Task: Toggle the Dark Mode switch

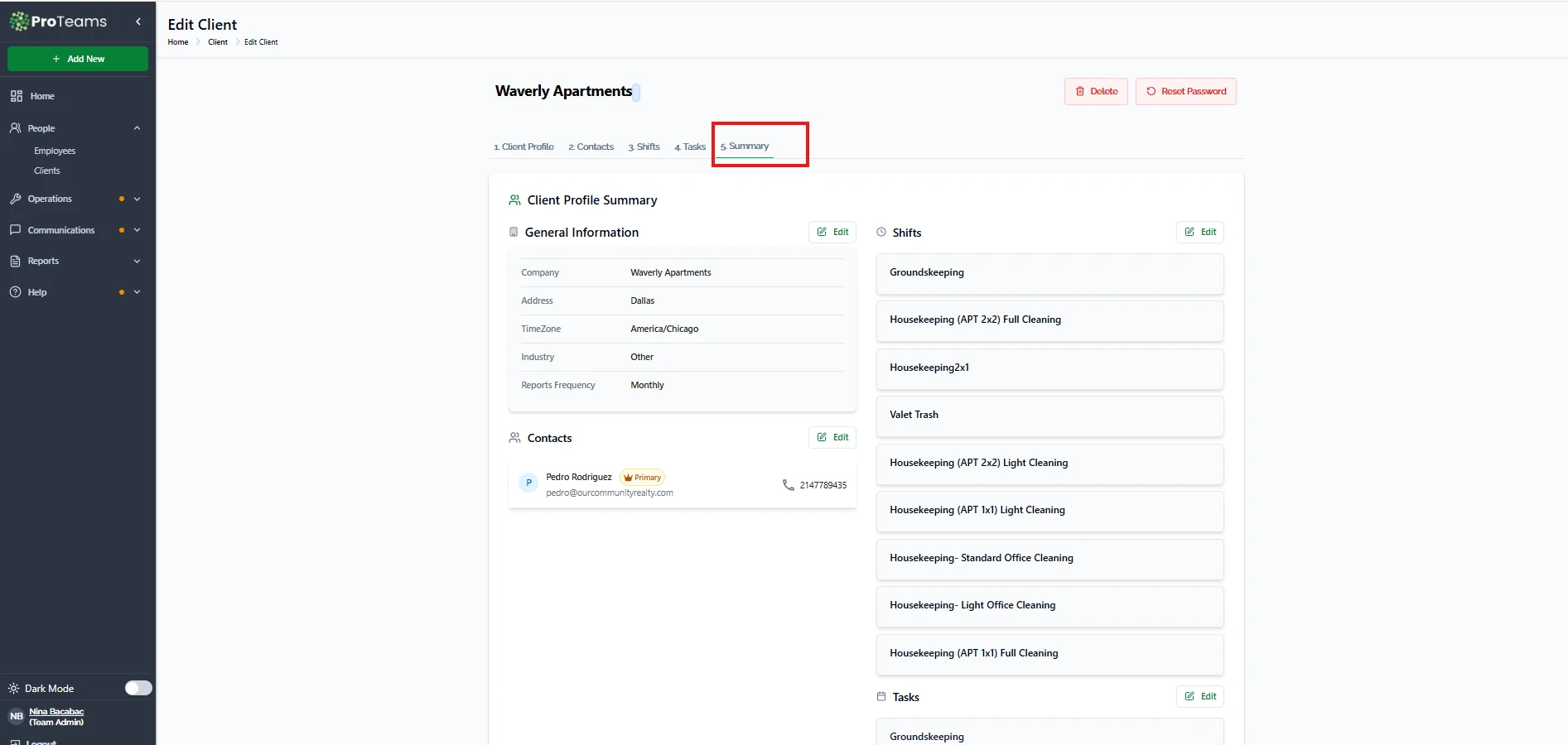Action: 138,688
